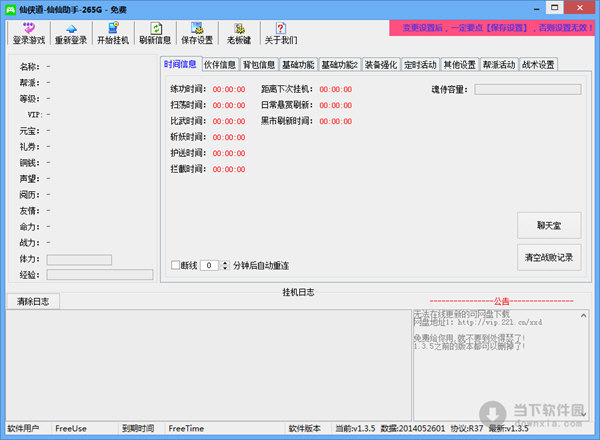Select the 基础功能 tab
The width and height of the screenshot is (600, 440).
[x=298, y=65]
